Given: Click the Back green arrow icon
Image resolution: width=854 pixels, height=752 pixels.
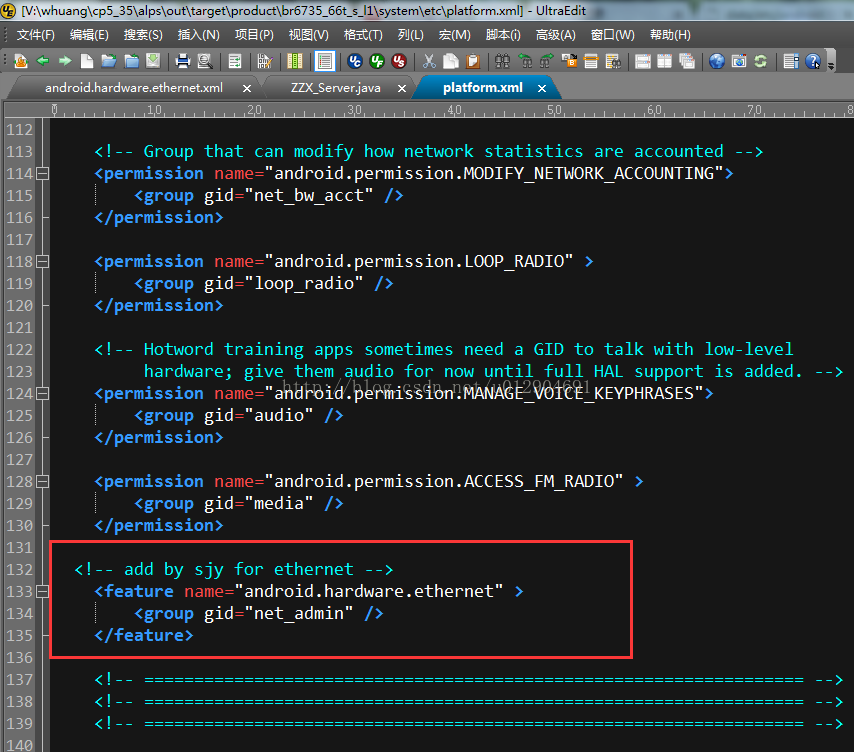Looking at the screenshot, I should pyautogui.click(x=43, y=61).
